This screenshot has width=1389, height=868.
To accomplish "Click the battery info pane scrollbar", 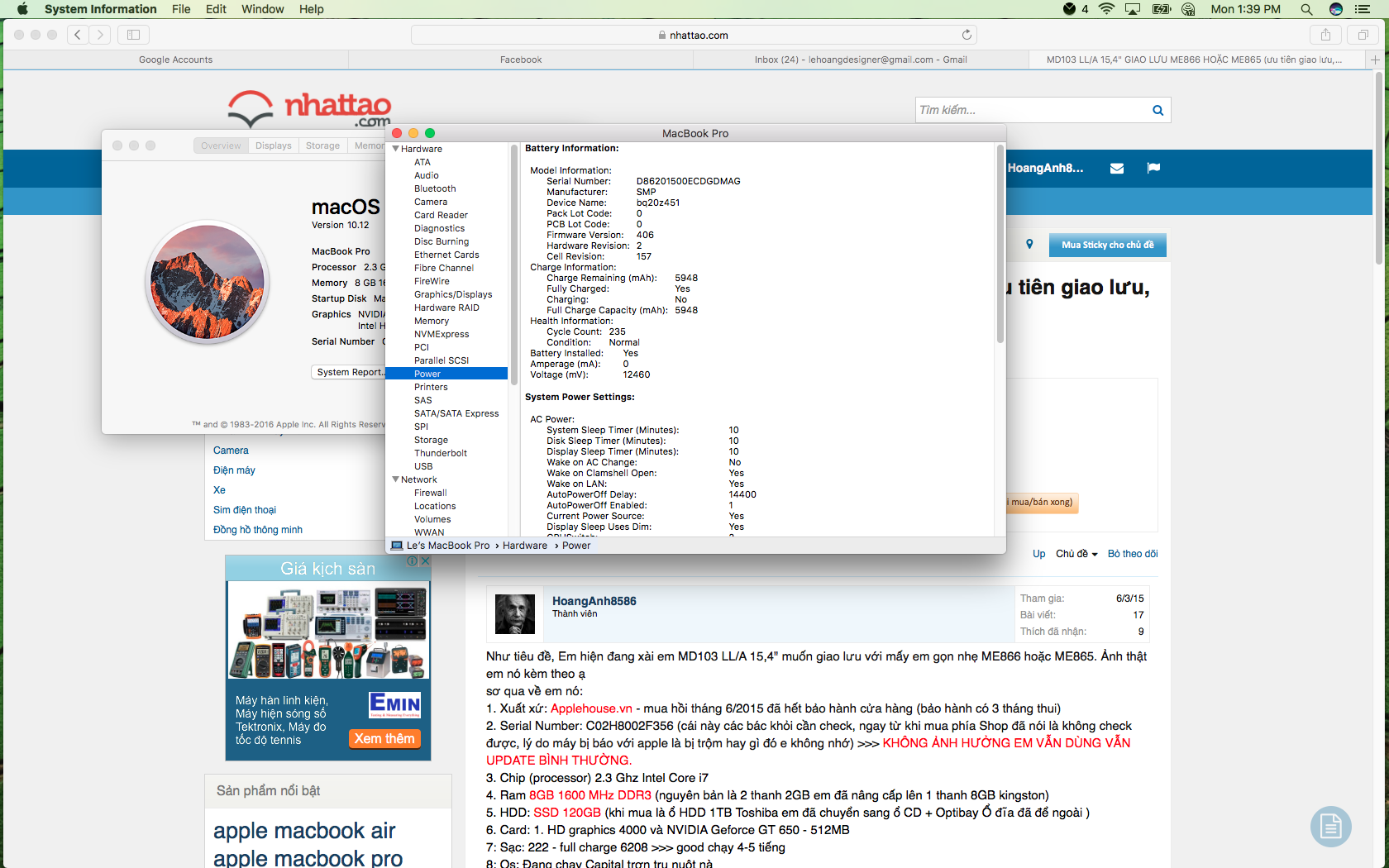I will pos(1000,248).
